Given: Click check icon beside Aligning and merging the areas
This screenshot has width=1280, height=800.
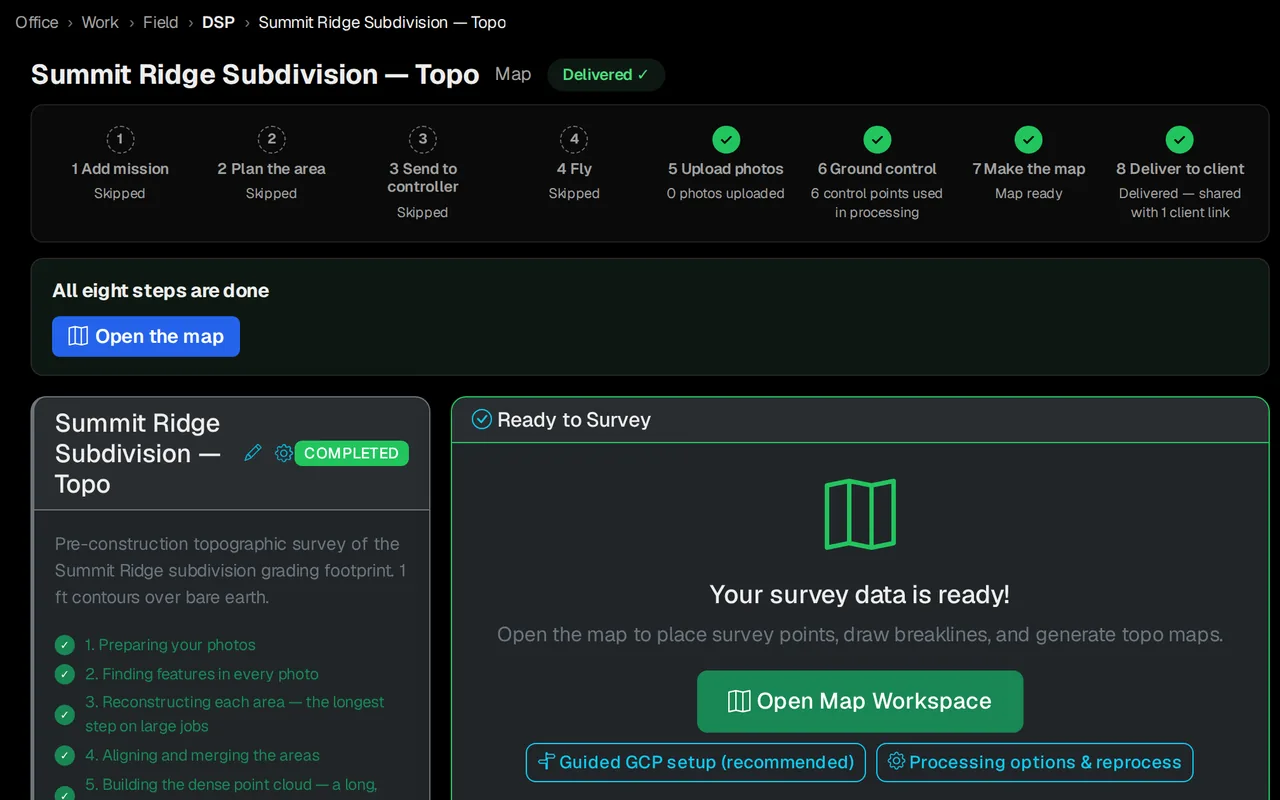Looking at the screenshot, I should [65, 755].
